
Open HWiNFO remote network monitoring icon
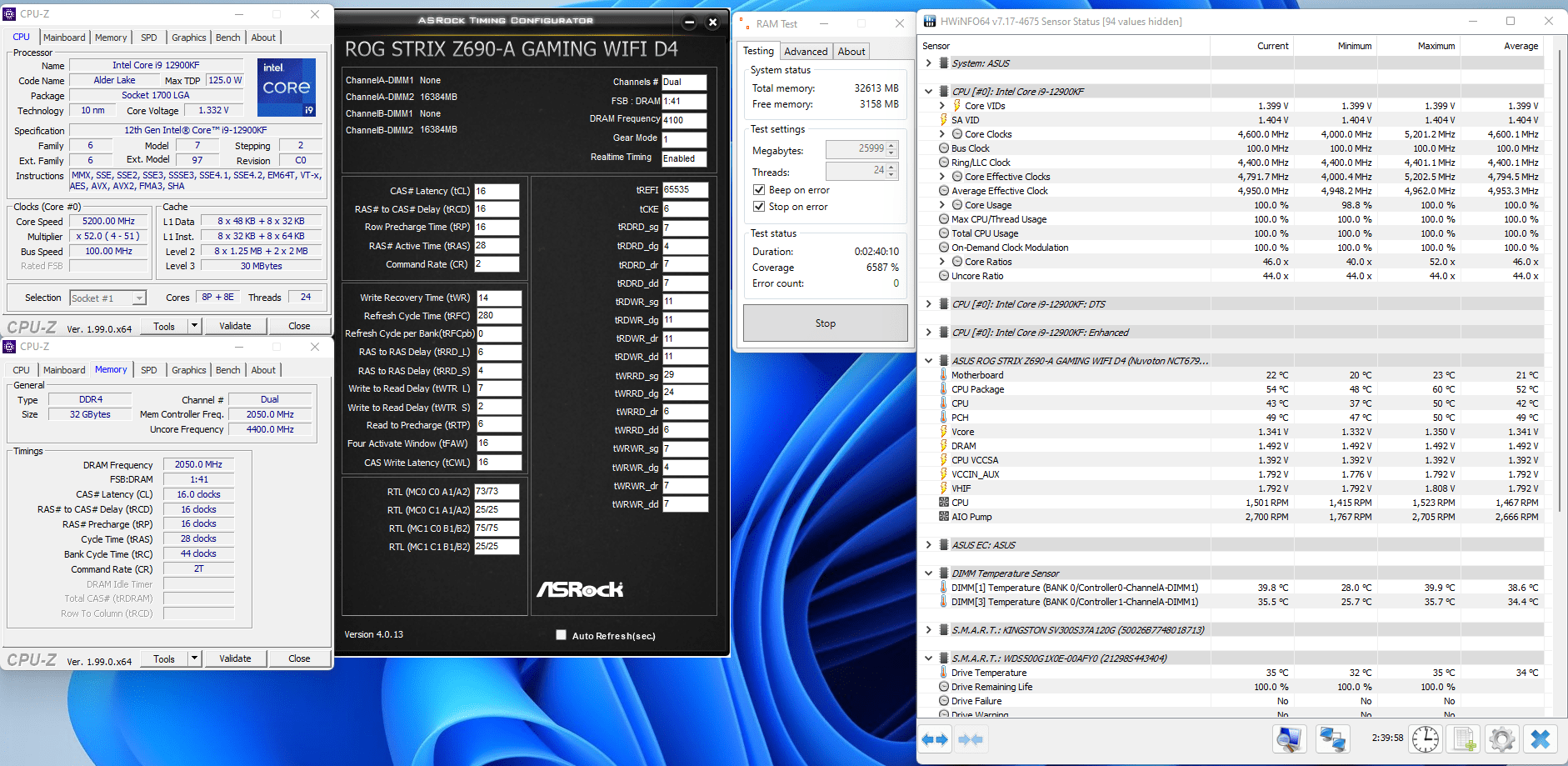(1332, 739)
